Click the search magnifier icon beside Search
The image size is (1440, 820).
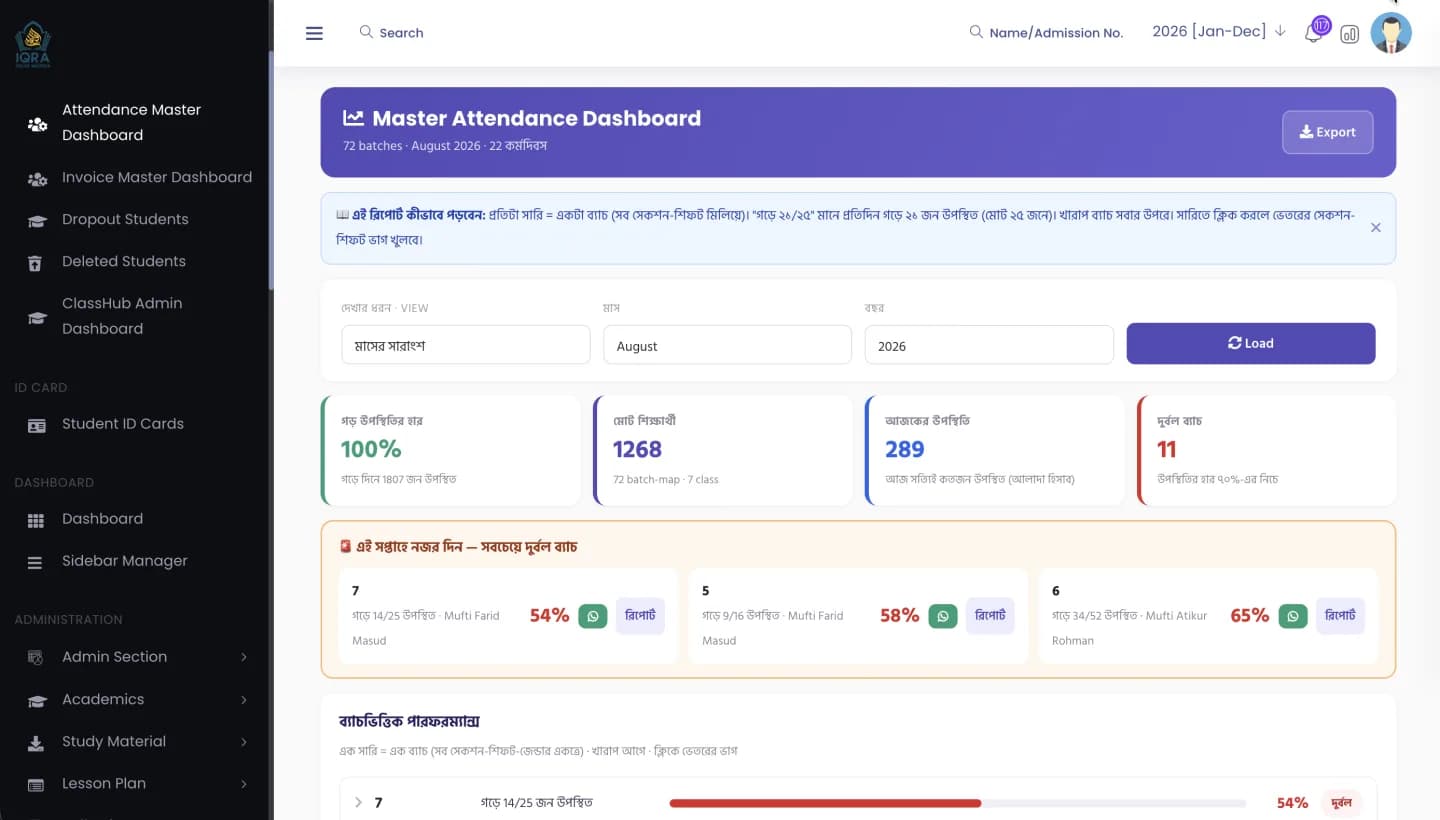366,32
